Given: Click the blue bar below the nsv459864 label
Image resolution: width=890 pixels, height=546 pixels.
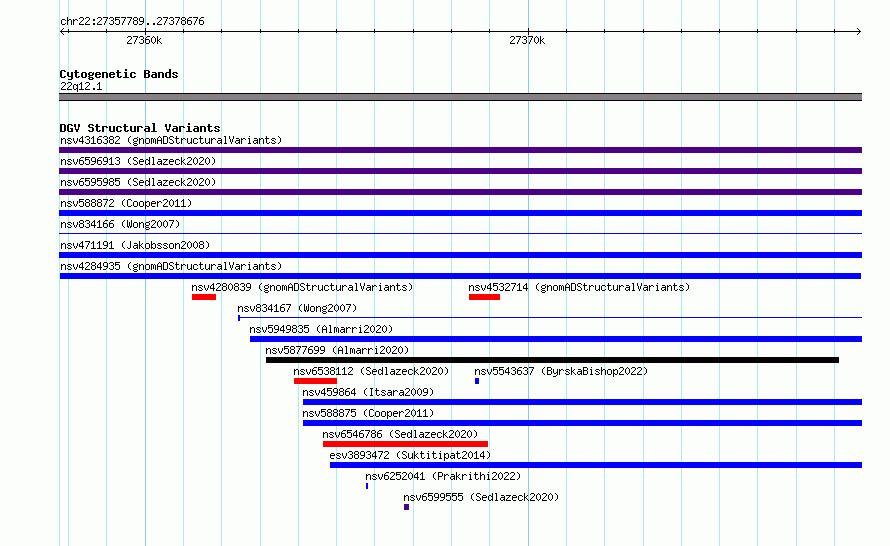Looking at the screenshot, I should point(582,402).
